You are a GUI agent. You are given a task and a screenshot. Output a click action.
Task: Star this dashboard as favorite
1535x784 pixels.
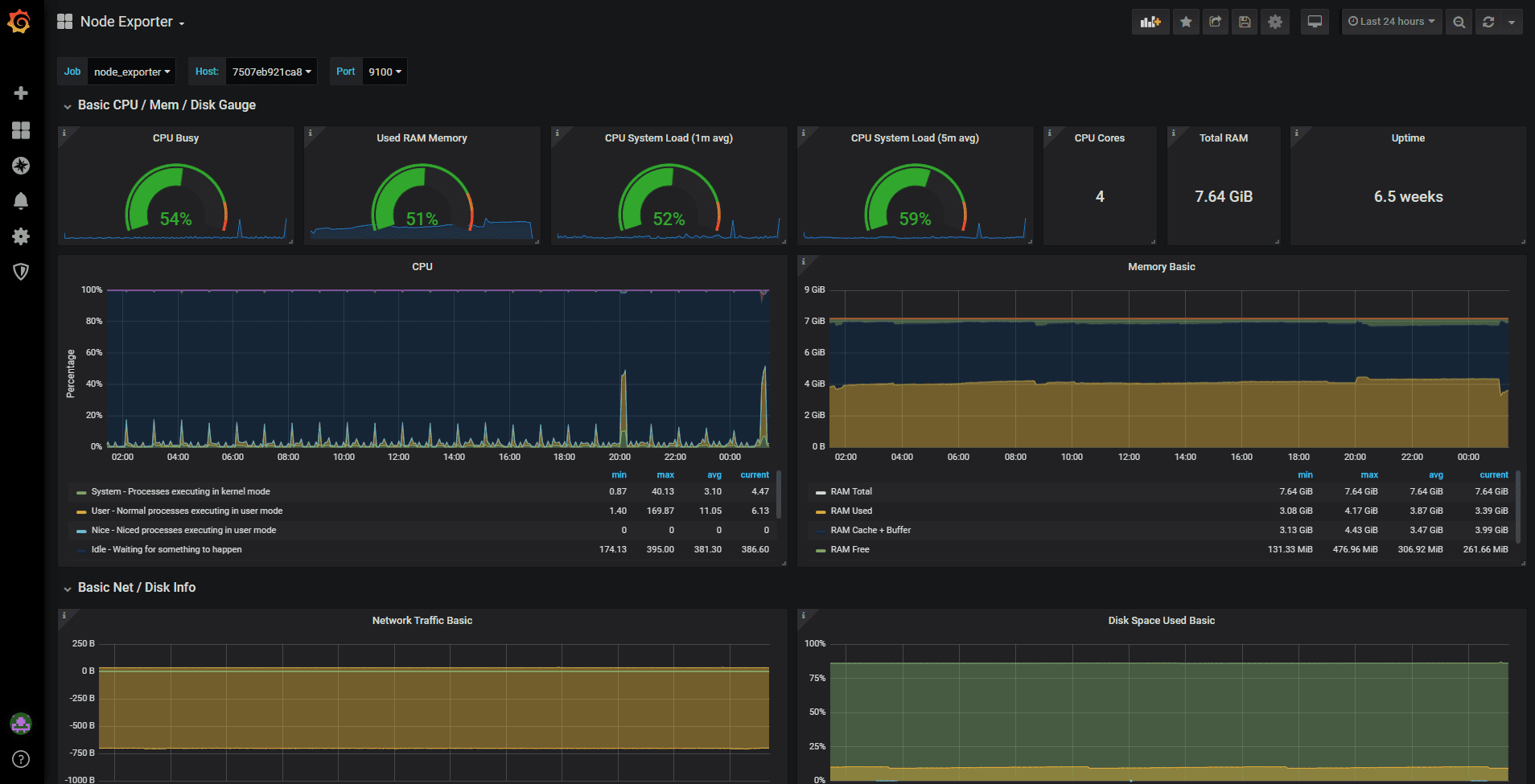(x=1186, y=22)
